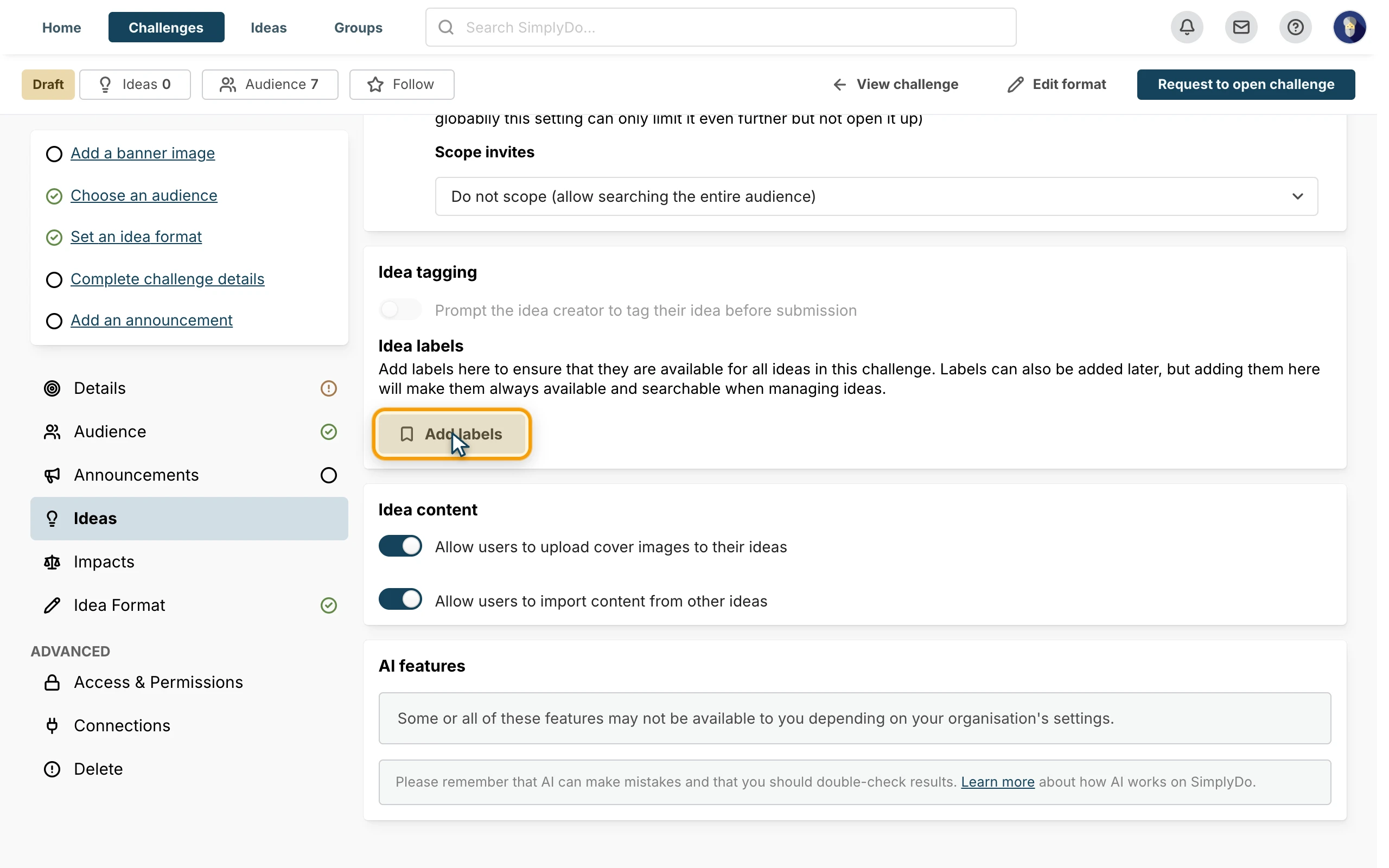The width and height of the screenshot is (1389, 868).
Task: Click the Edit format pencil icon
Action: point(1015,85)
